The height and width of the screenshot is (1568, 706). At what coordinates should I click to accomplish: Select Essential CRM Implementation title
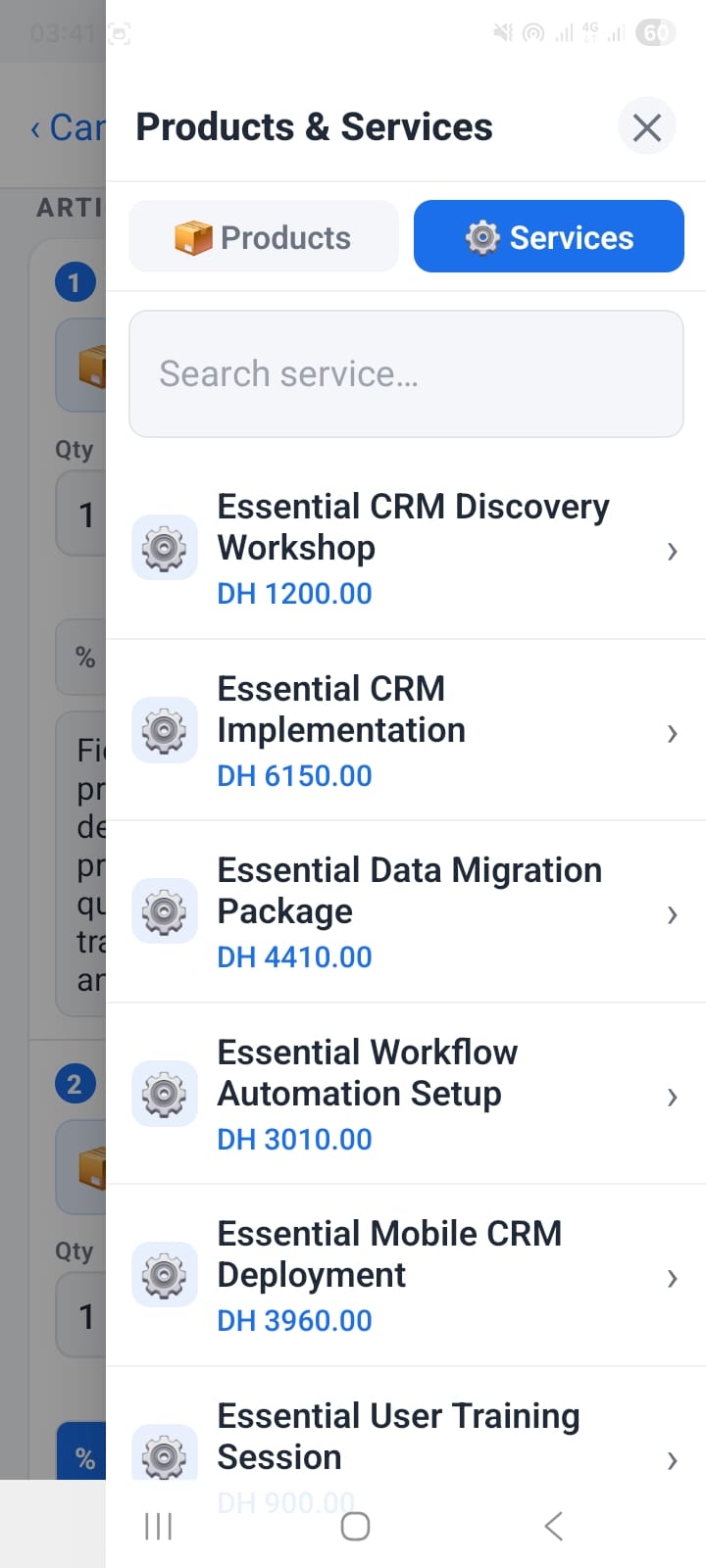click(x=341, y=710)
